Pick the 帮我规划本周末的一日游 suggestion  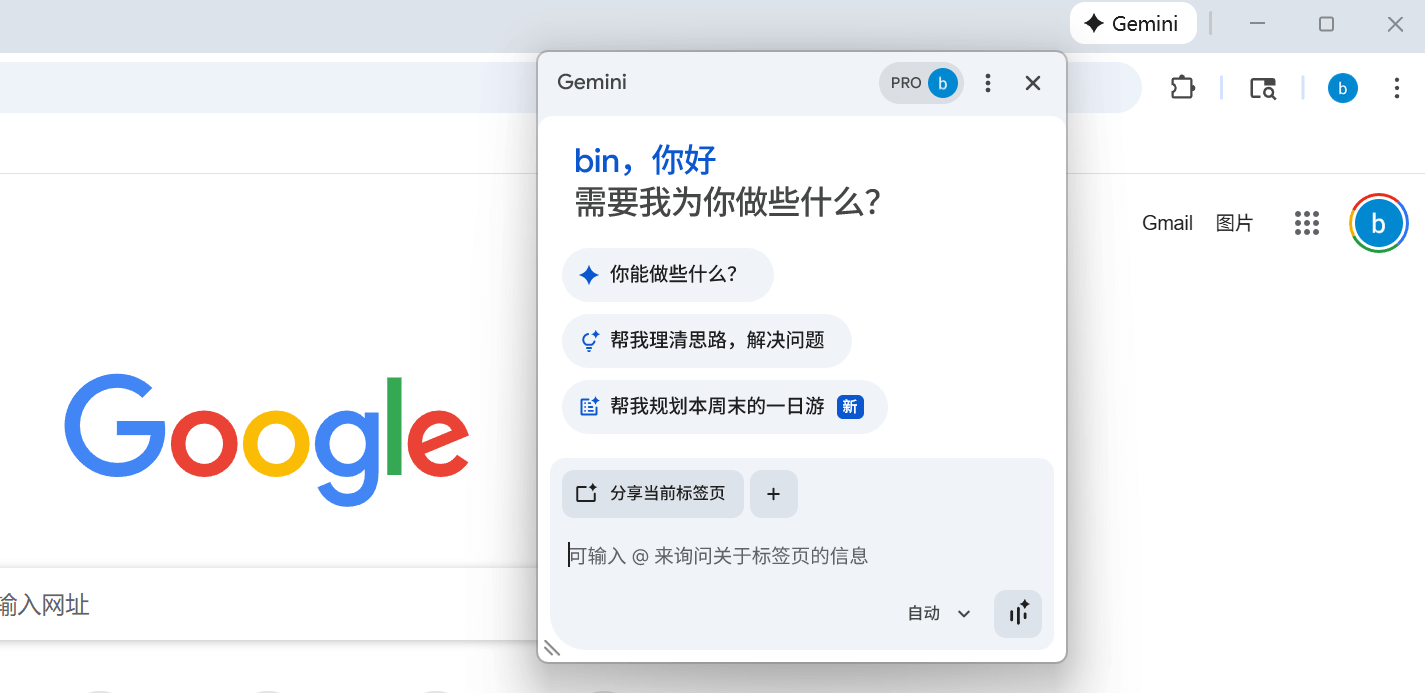coord(724,407)
